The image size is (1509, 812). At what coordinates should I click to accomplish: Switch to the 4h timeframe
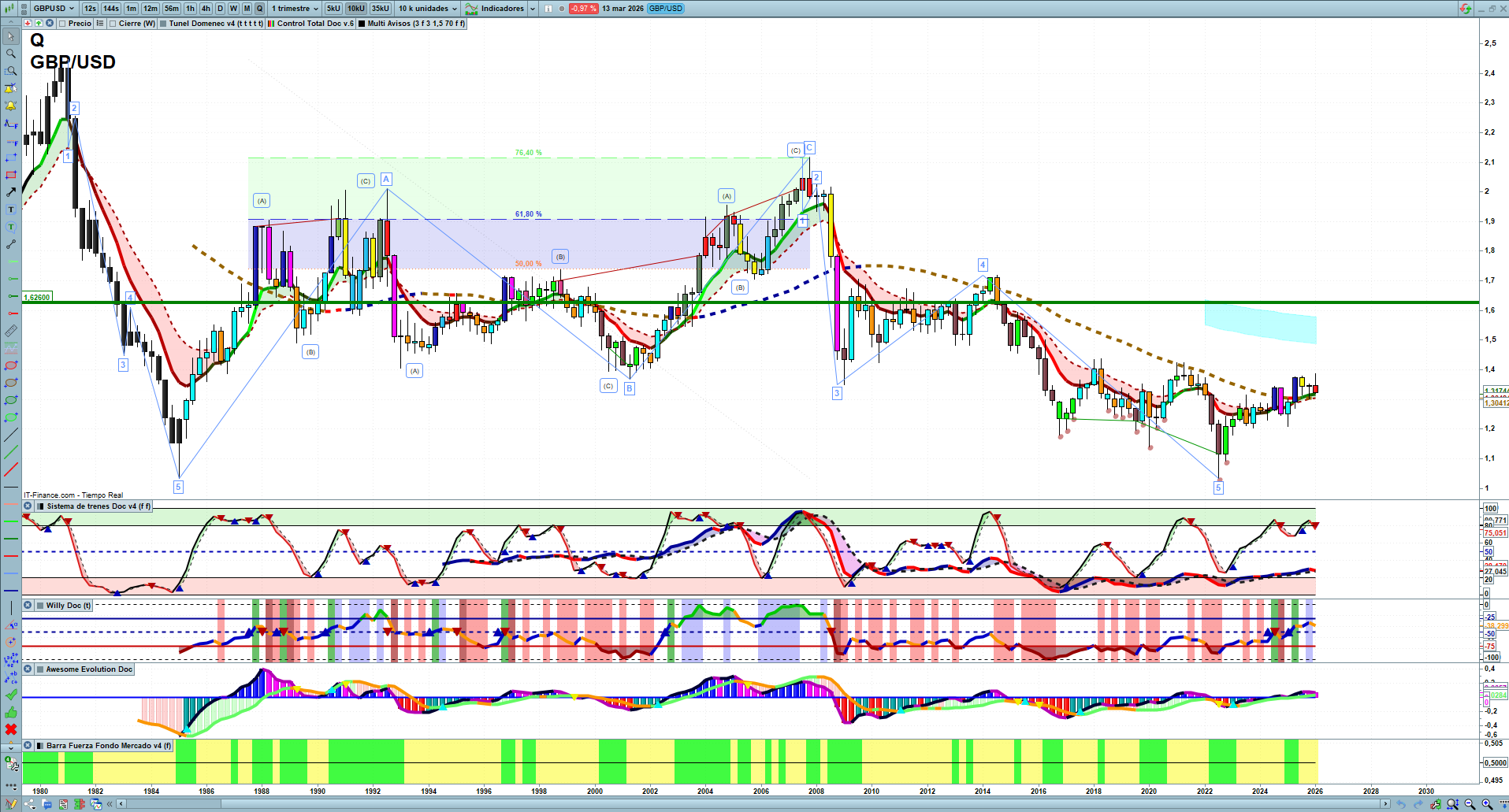click(206, 9)
